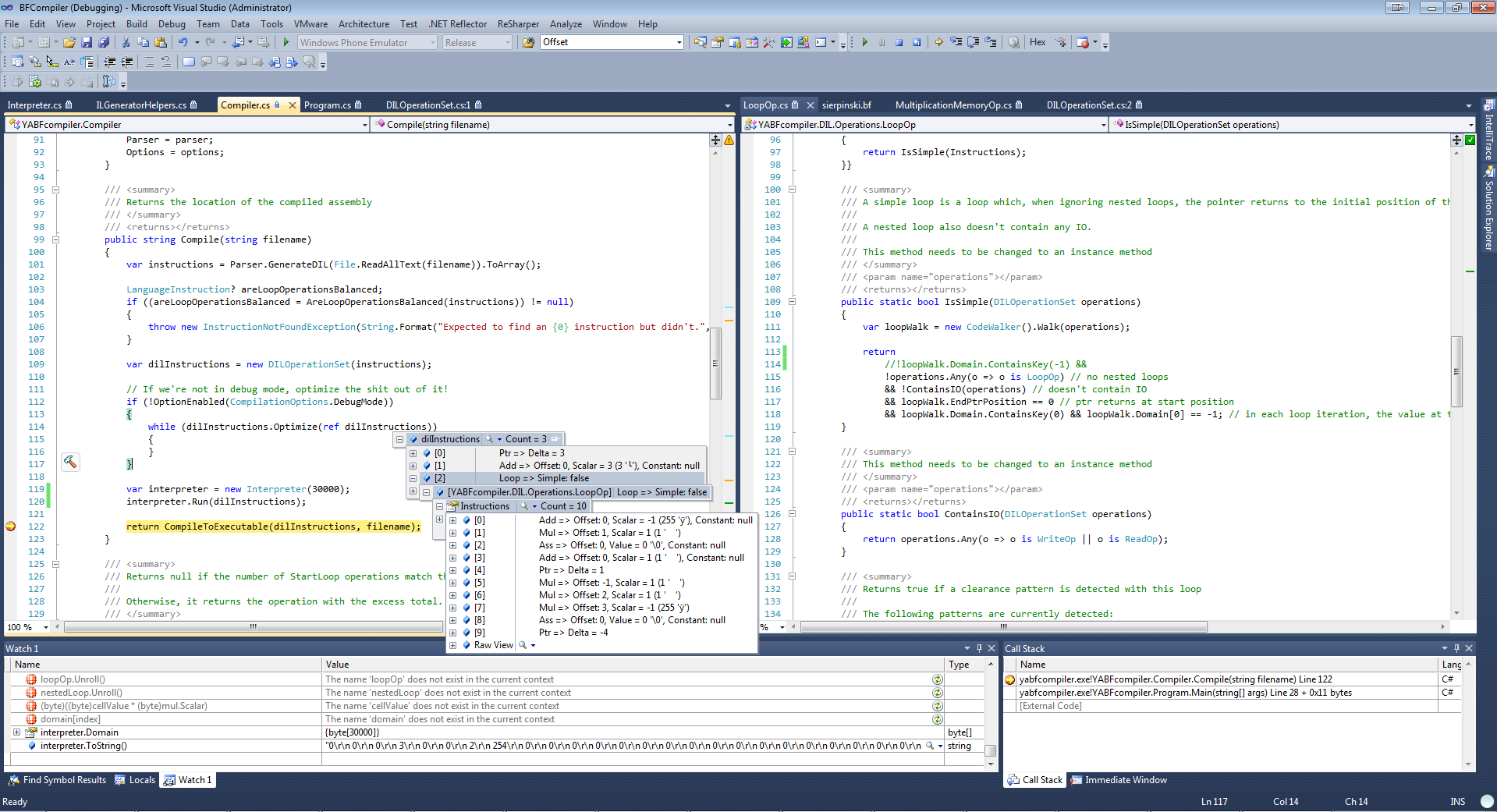The width and height of the screenshot is (1497, 812).
Task: Click the Comment Out Selected Lines icon
Action: [148, 62]
